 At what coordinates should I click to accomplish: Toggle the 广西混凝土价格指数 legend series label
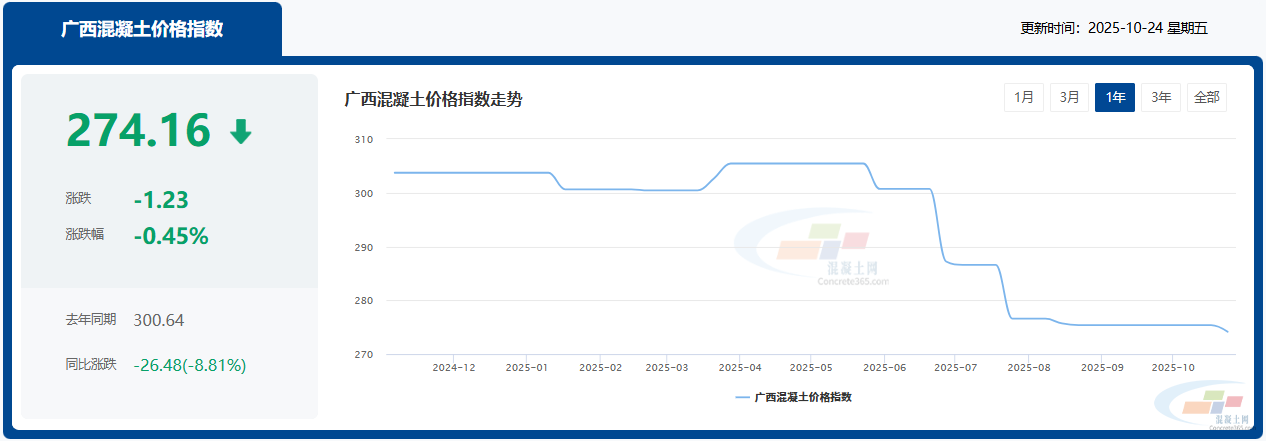pos(803,397)
